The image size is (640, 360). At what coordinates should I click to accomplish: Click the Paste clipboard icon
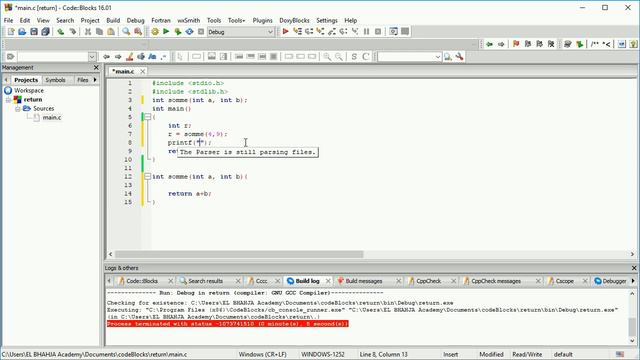point(111,32)
